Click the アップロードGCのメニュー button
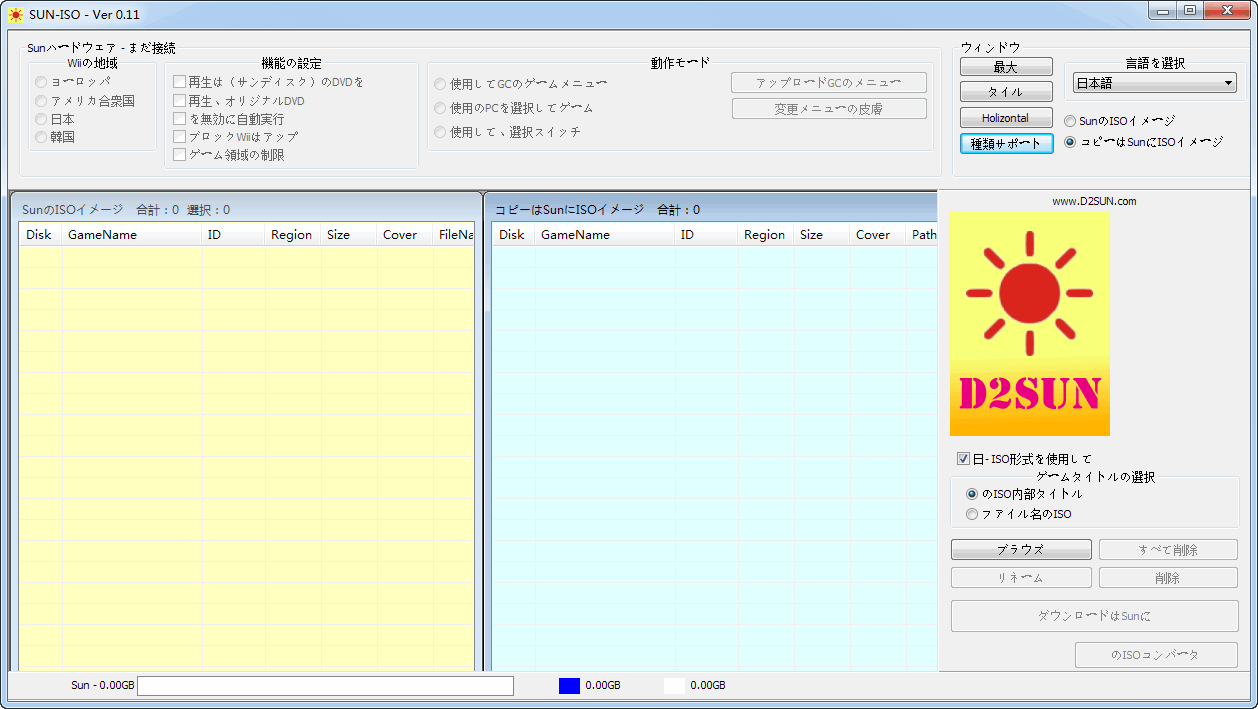 click(x=829, y=83)
